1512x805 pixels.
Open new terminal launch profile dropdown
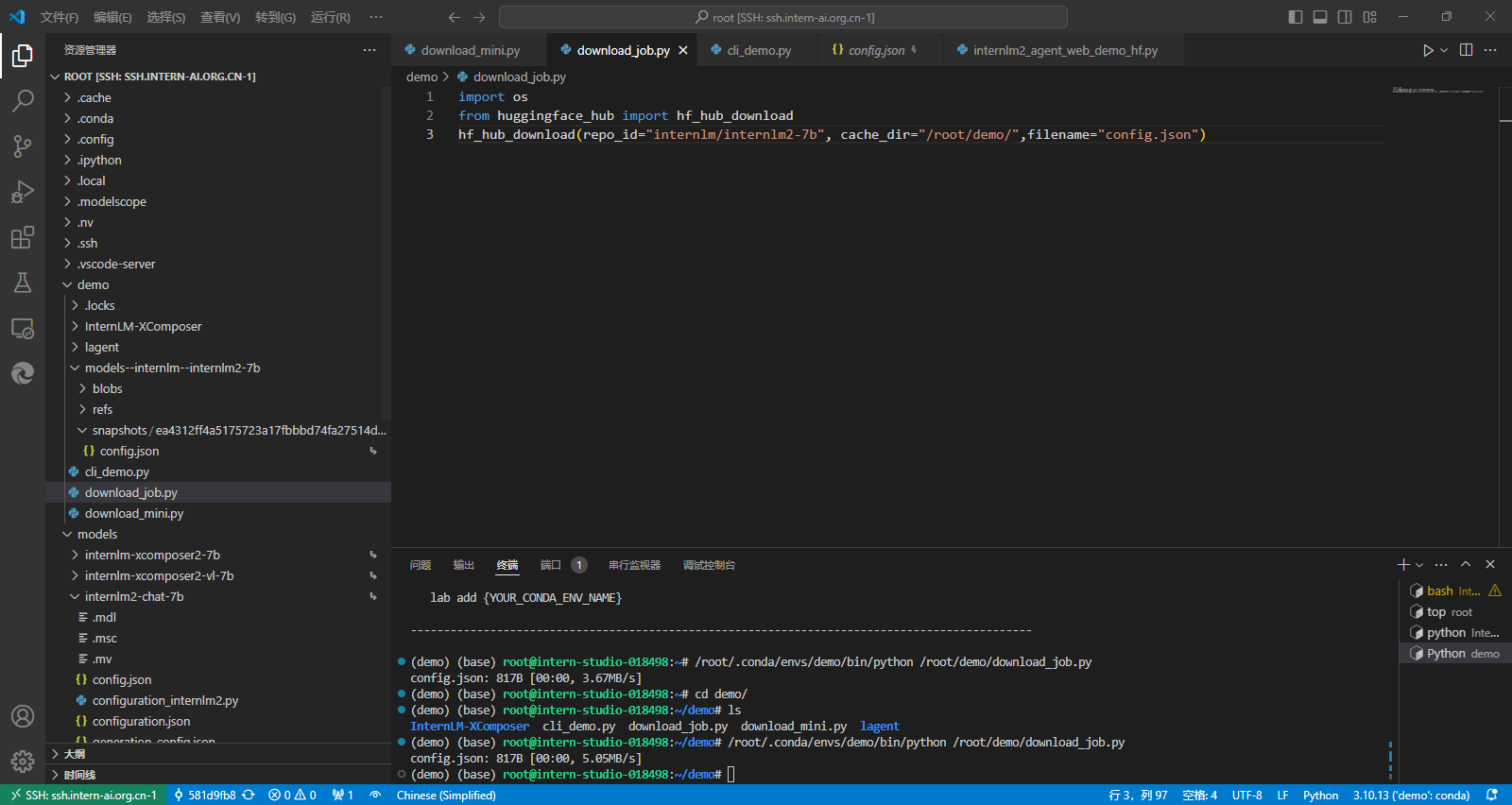coord(1419,565)
